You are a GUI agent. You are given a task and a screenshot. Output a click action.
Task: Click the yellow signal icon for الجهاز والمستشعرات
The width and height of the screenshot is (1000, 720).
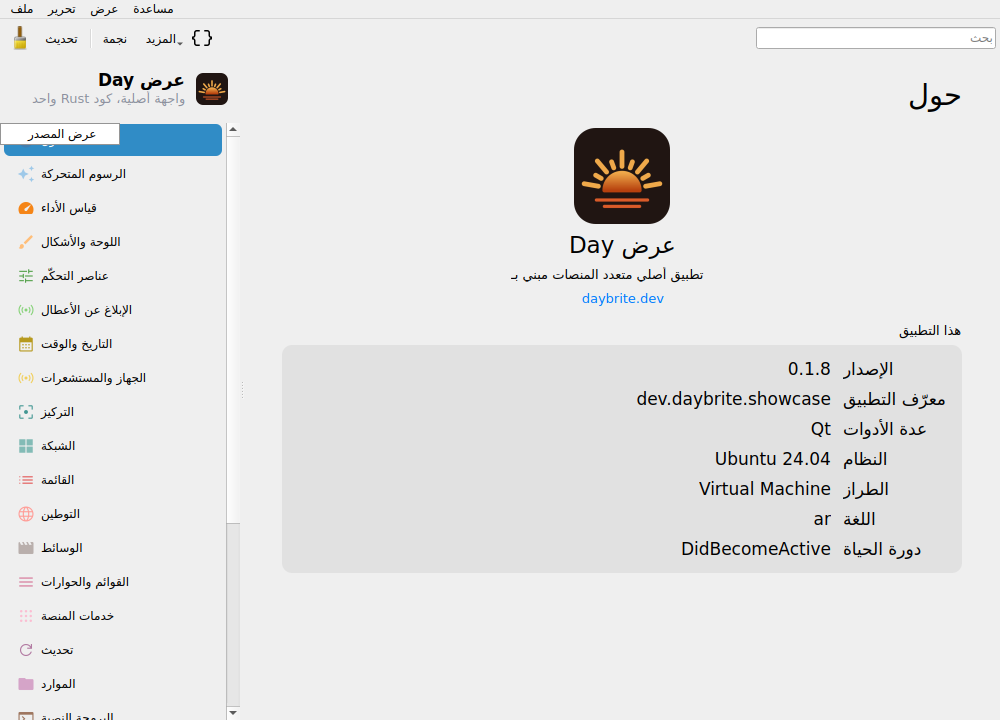26,378
